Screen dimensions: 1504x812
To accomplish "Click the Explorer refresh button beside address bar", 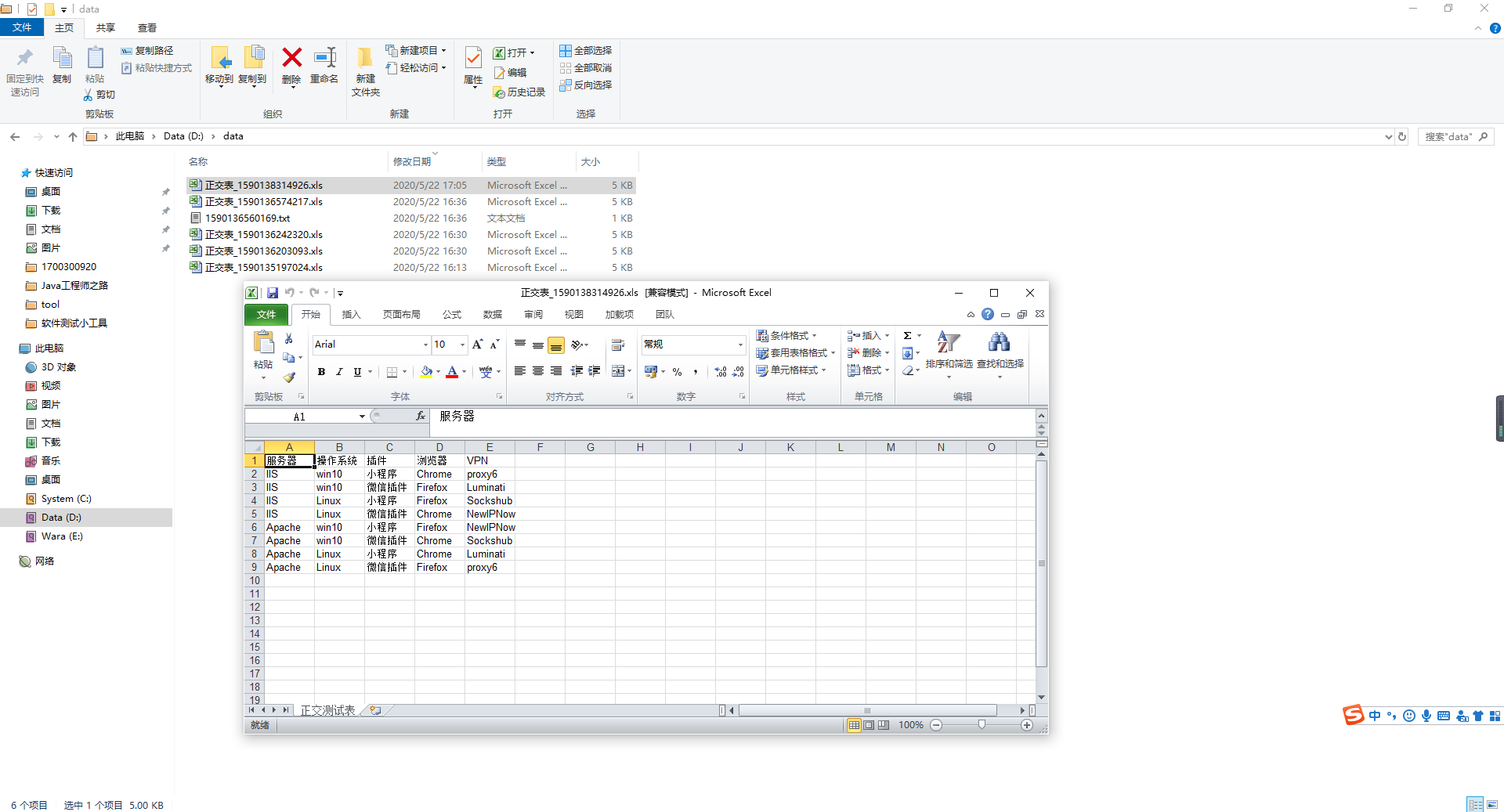I will [x=1402, y=136].
